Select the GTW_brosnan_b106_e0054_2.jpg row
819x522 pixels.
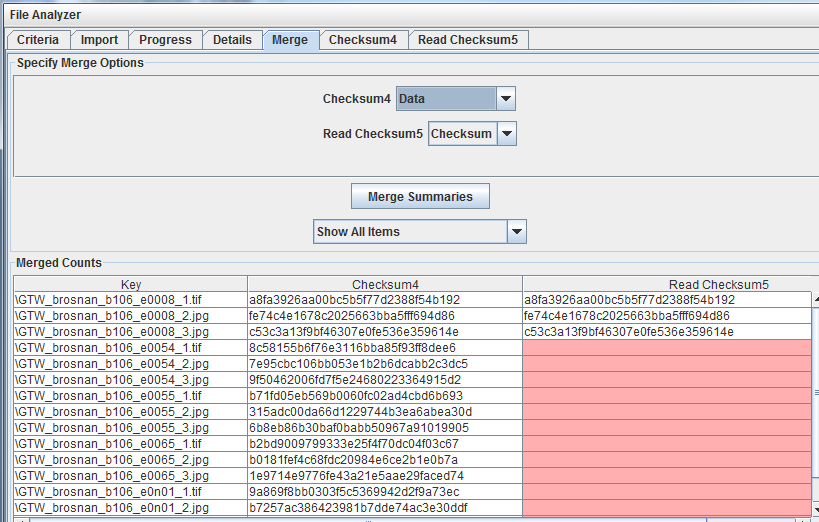tap(130, 363)
